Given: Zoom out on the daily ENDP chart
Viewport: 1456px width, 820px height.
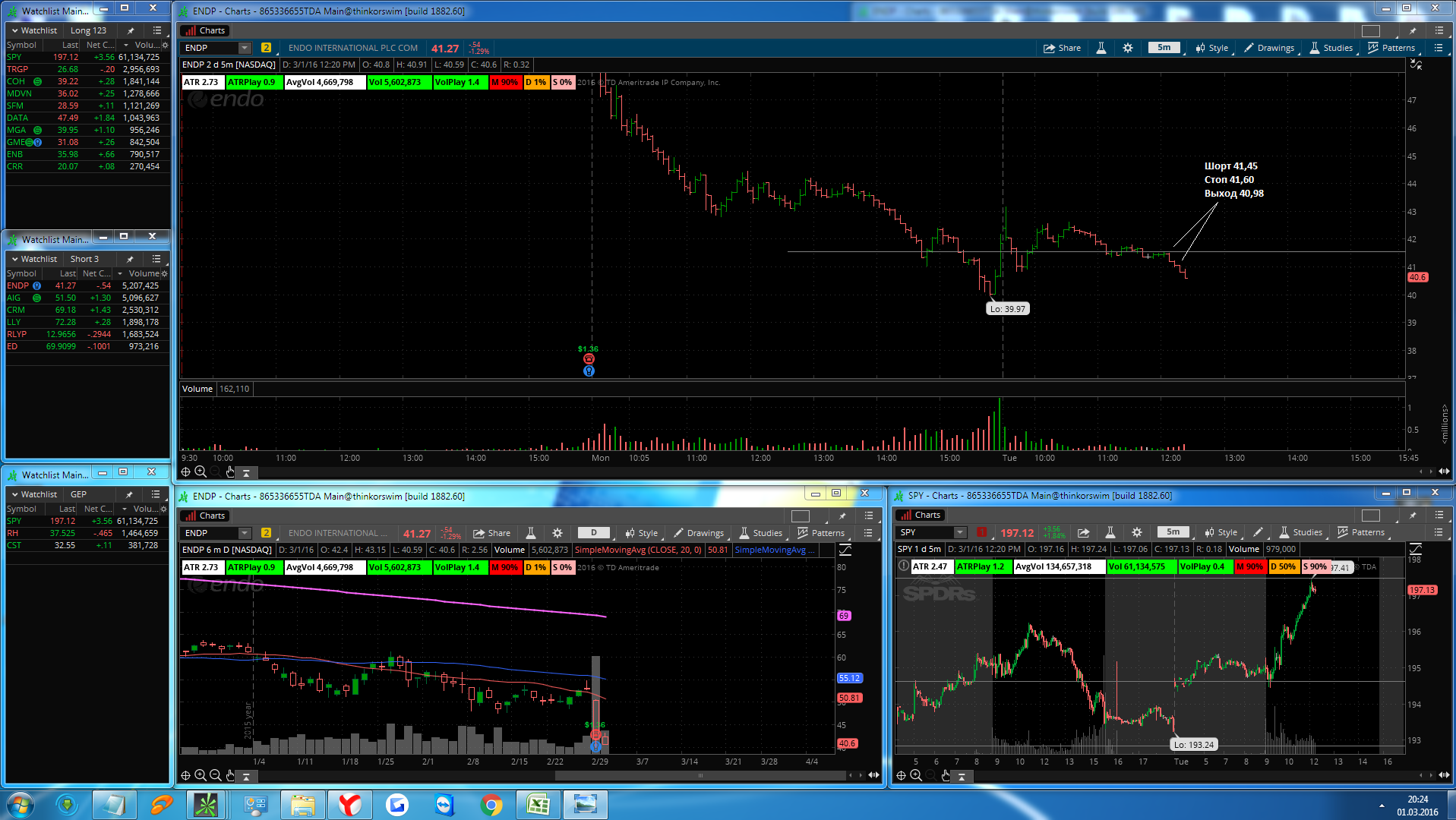Looking at the screenshot, I should (x=216, y=775).
